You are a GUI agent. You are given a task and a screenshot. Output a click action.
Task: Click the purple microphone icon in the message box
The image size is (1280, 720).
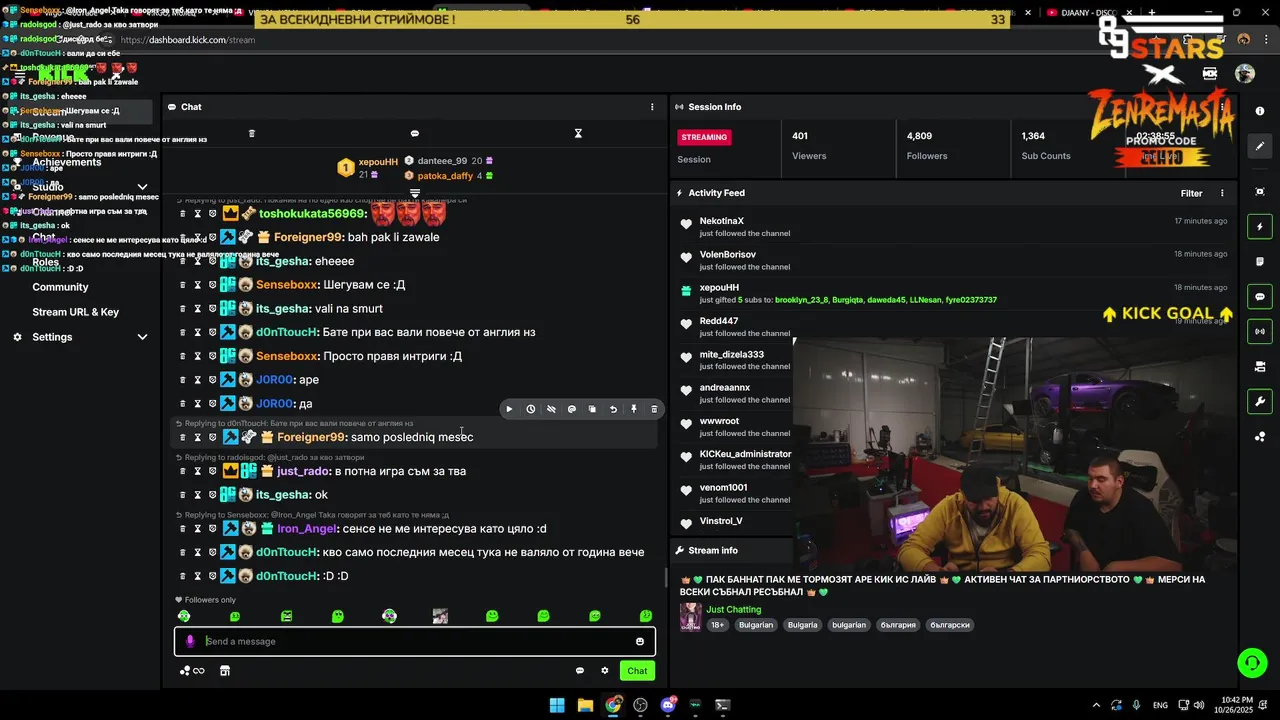click(x=190, y=641)
